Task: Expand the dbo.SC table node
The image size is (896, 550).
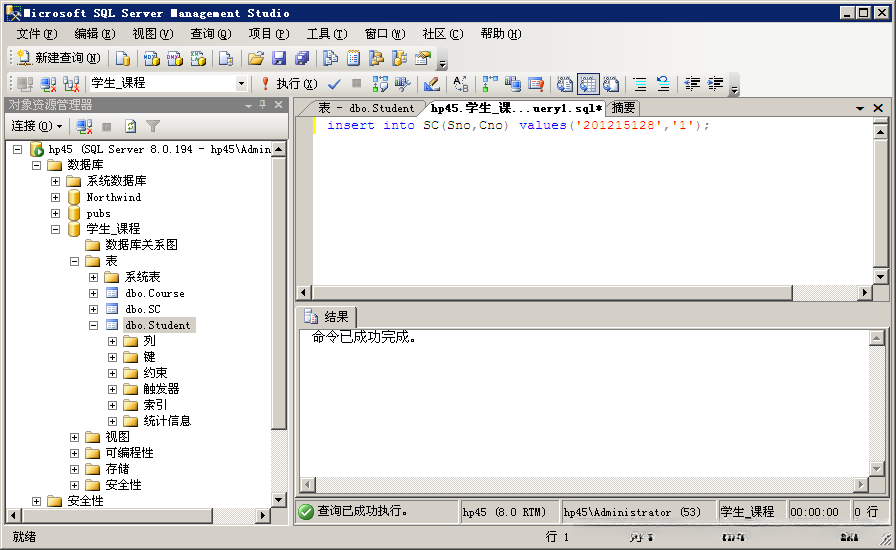Action: pos(94,309)
